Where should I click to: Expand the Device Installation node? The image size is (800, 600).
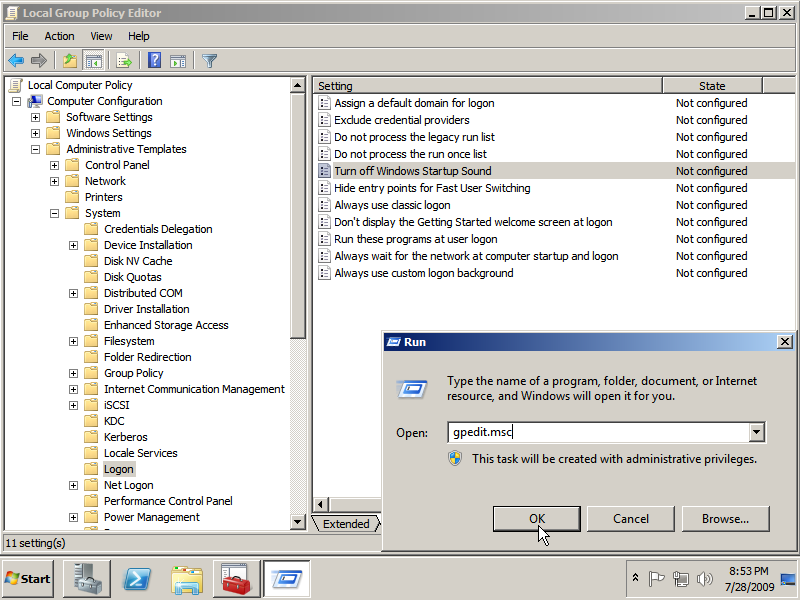click(73, 245)
